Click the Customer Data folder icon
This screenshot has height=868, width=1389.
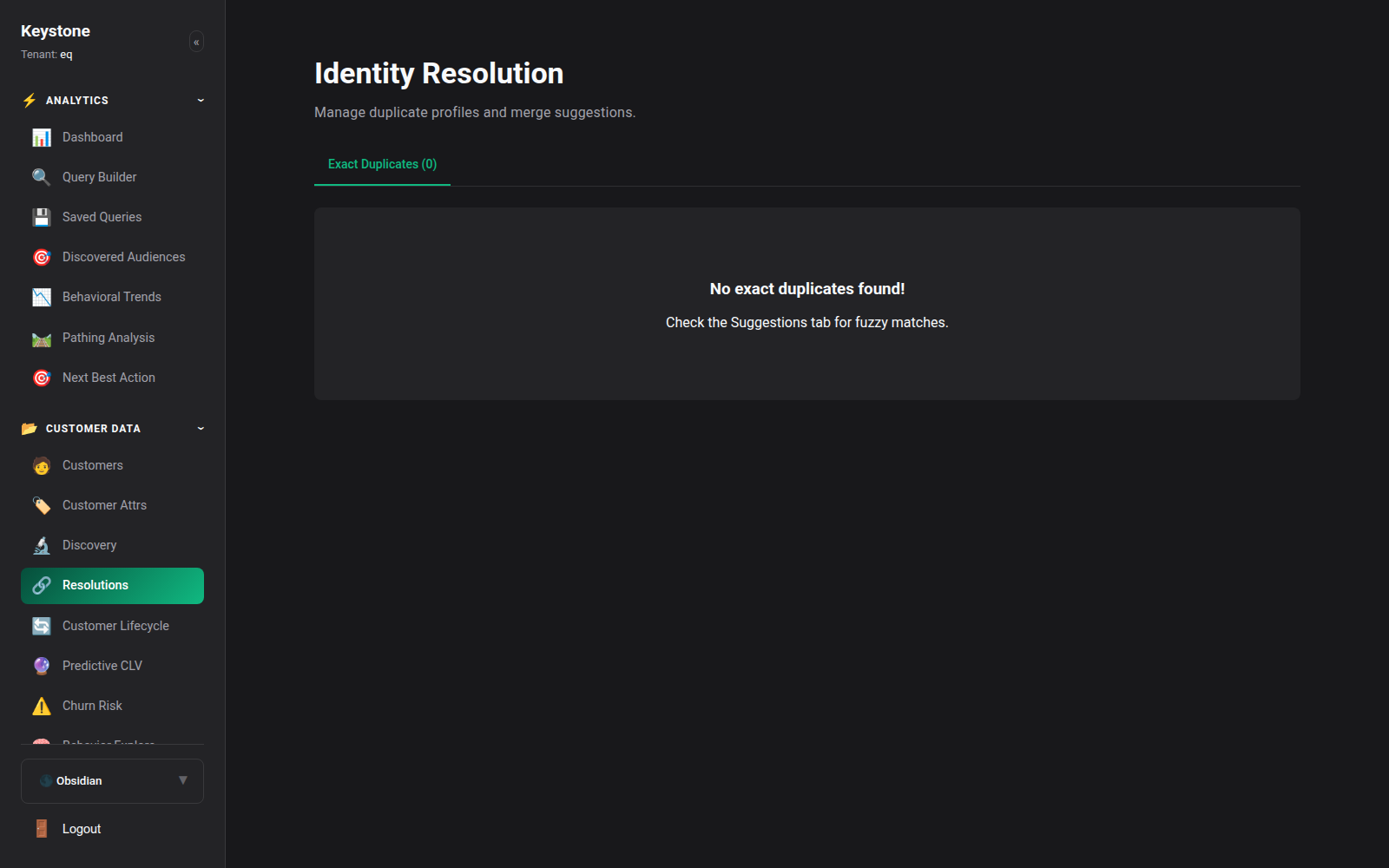point(30,428)
